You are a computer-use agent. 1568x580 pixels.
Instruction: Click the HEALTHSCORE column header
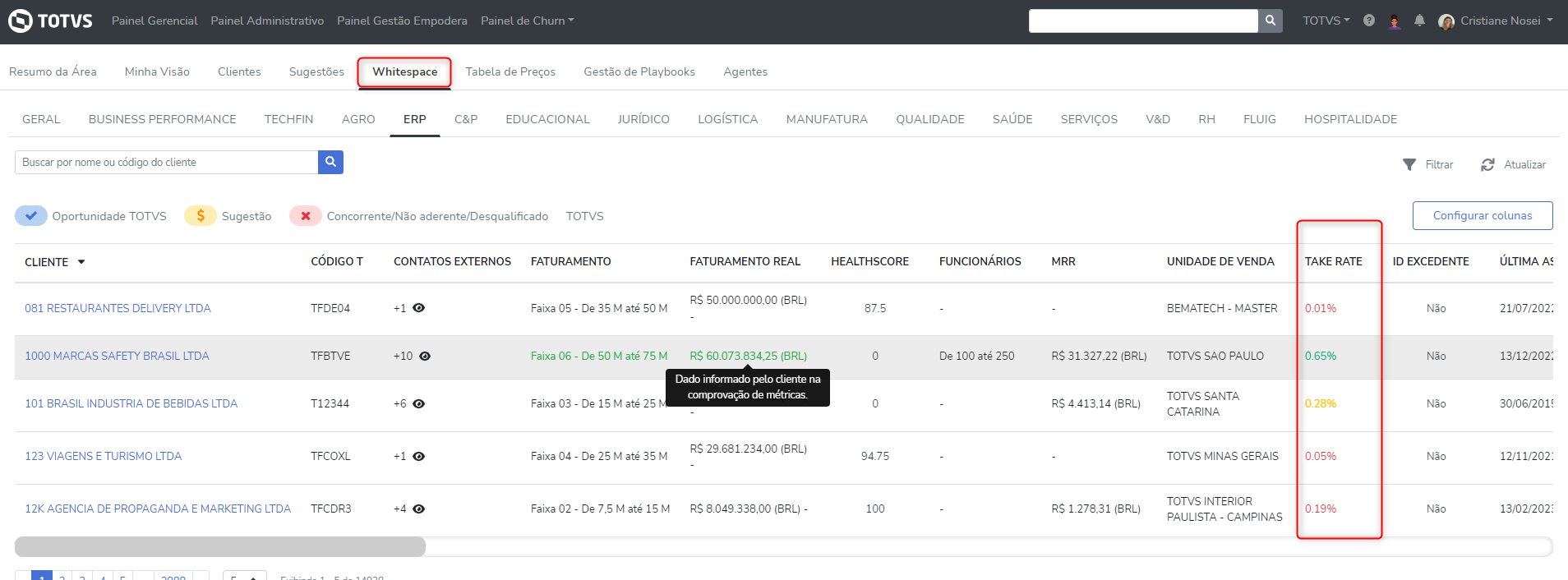(869, 261)
